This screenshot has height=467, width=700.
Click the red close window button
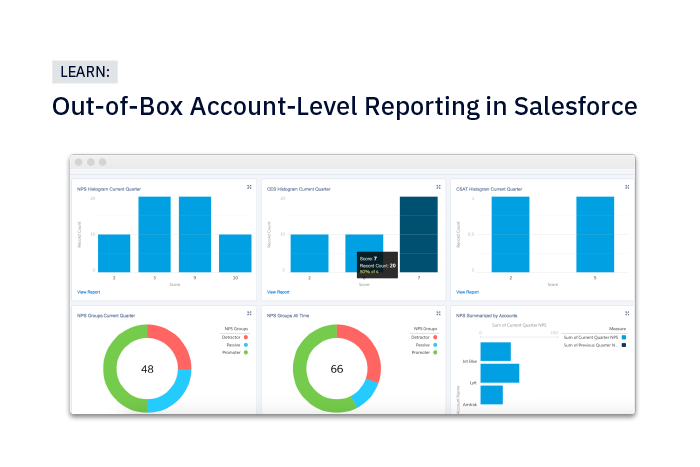[x=77, y=162]
